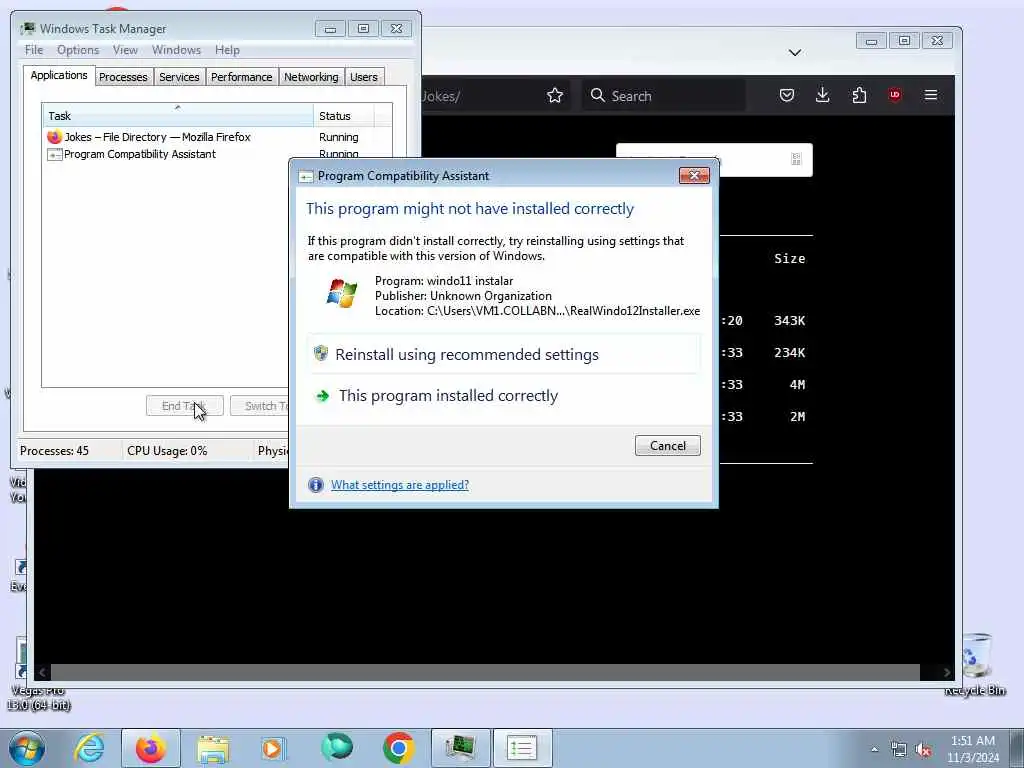The image size is (1024, 768).
Task: Open Task Manager File menu
Action: 34,50
